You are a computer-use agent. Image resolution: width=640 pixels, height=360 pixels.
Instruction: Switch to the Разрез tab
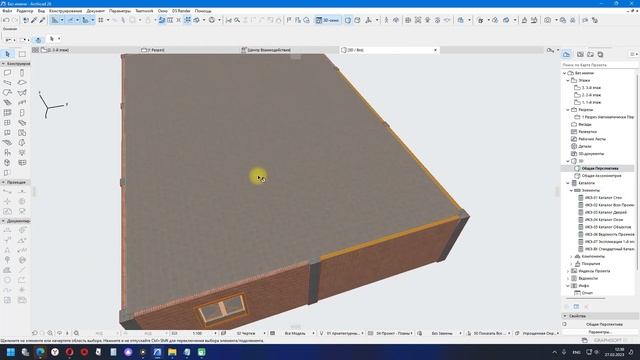coord(153,50)
